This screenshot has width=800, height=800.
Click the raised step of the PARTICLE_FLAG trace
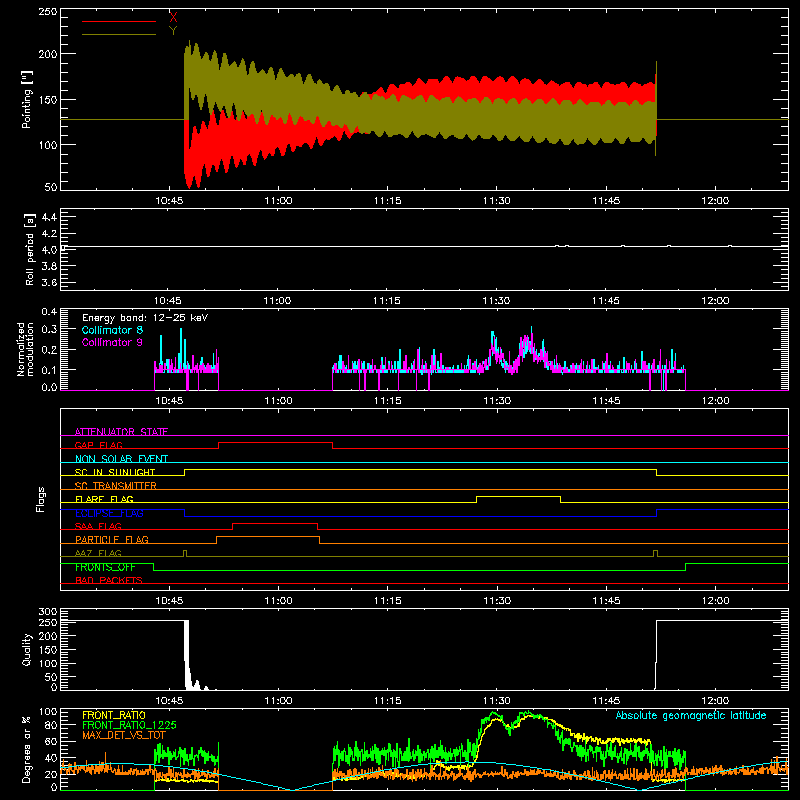tap(268, 537)
